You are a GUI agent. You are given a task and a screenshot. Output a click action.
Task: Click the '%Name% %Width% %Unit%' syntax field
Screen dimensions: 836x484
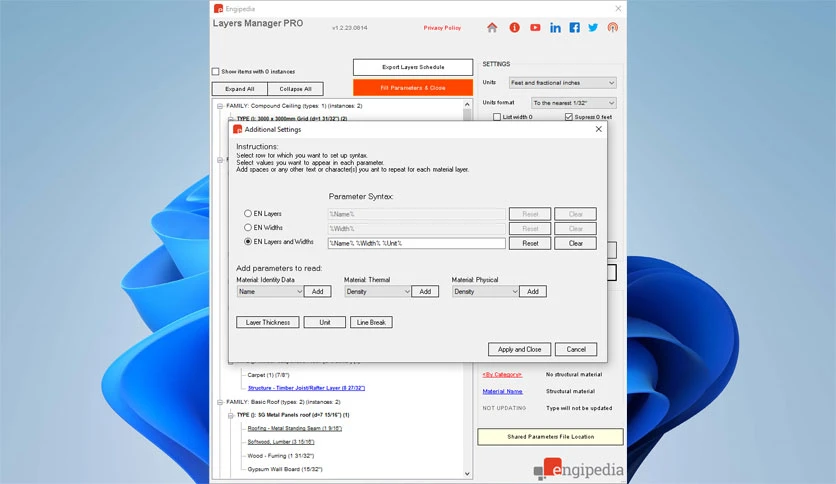tap(416, 243)
